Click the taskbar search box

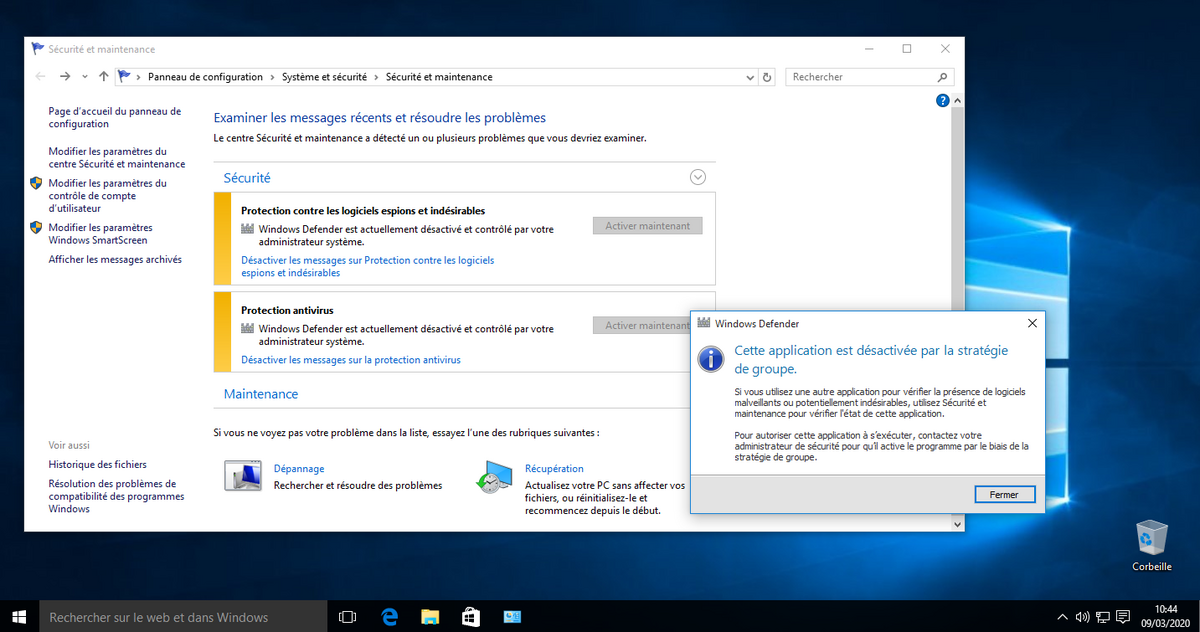coord(183,617)
